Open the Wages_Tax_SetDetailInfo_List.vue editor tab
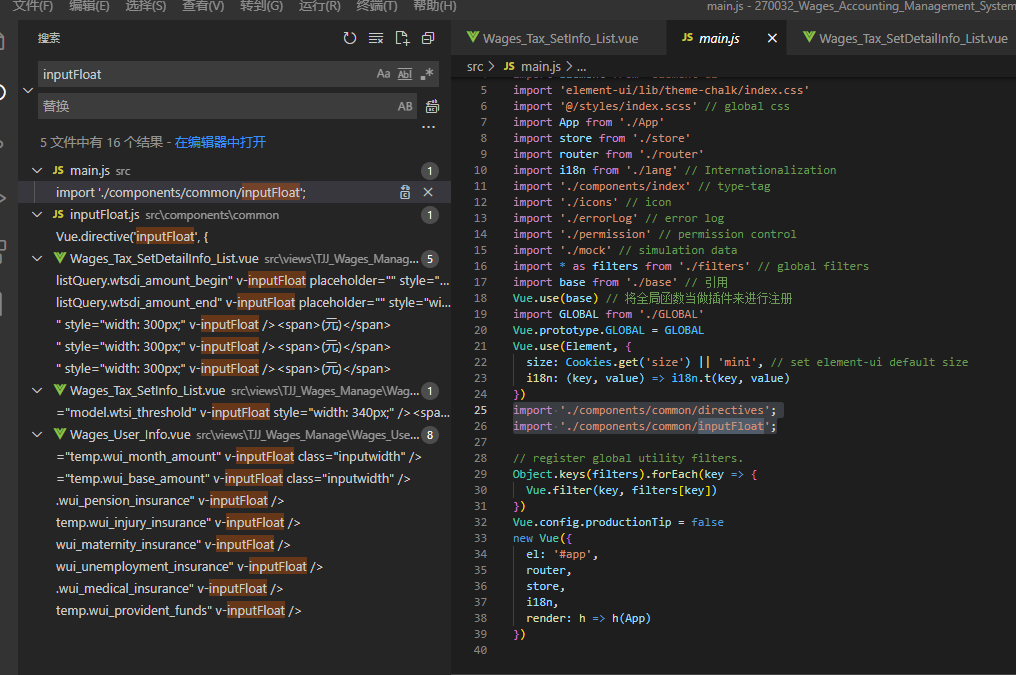Viewport: 1016px width, 675px height. click(x=912, y=39)
